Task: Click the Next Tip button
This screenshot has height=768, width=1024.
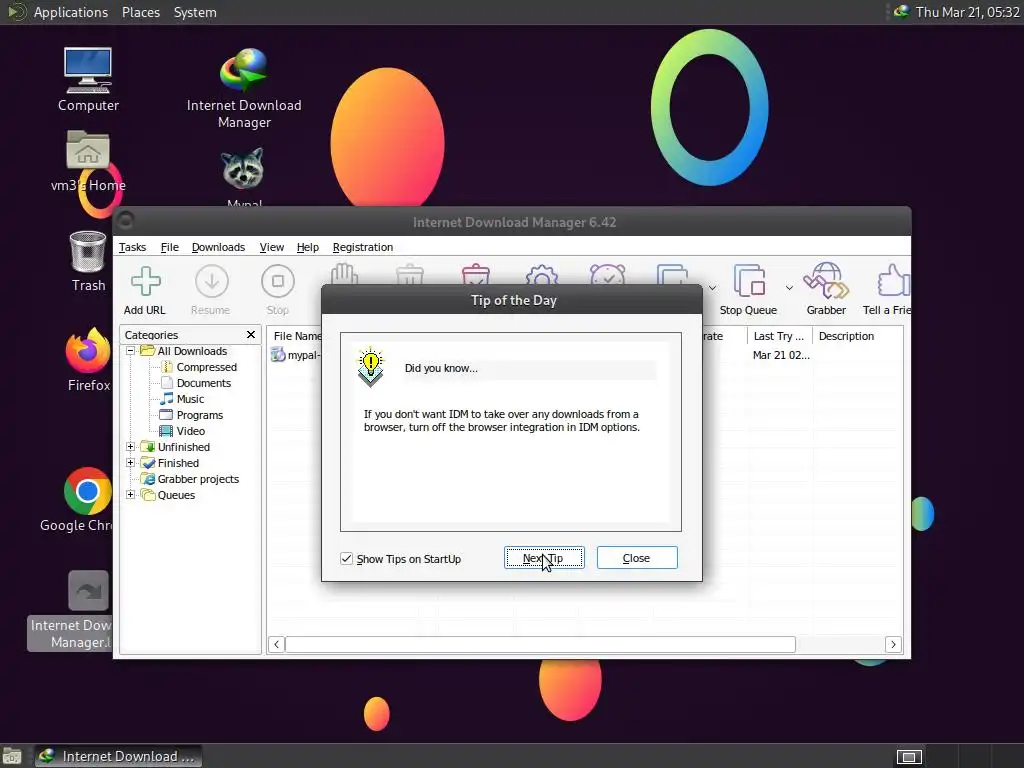Action: (x=544, y=558)
